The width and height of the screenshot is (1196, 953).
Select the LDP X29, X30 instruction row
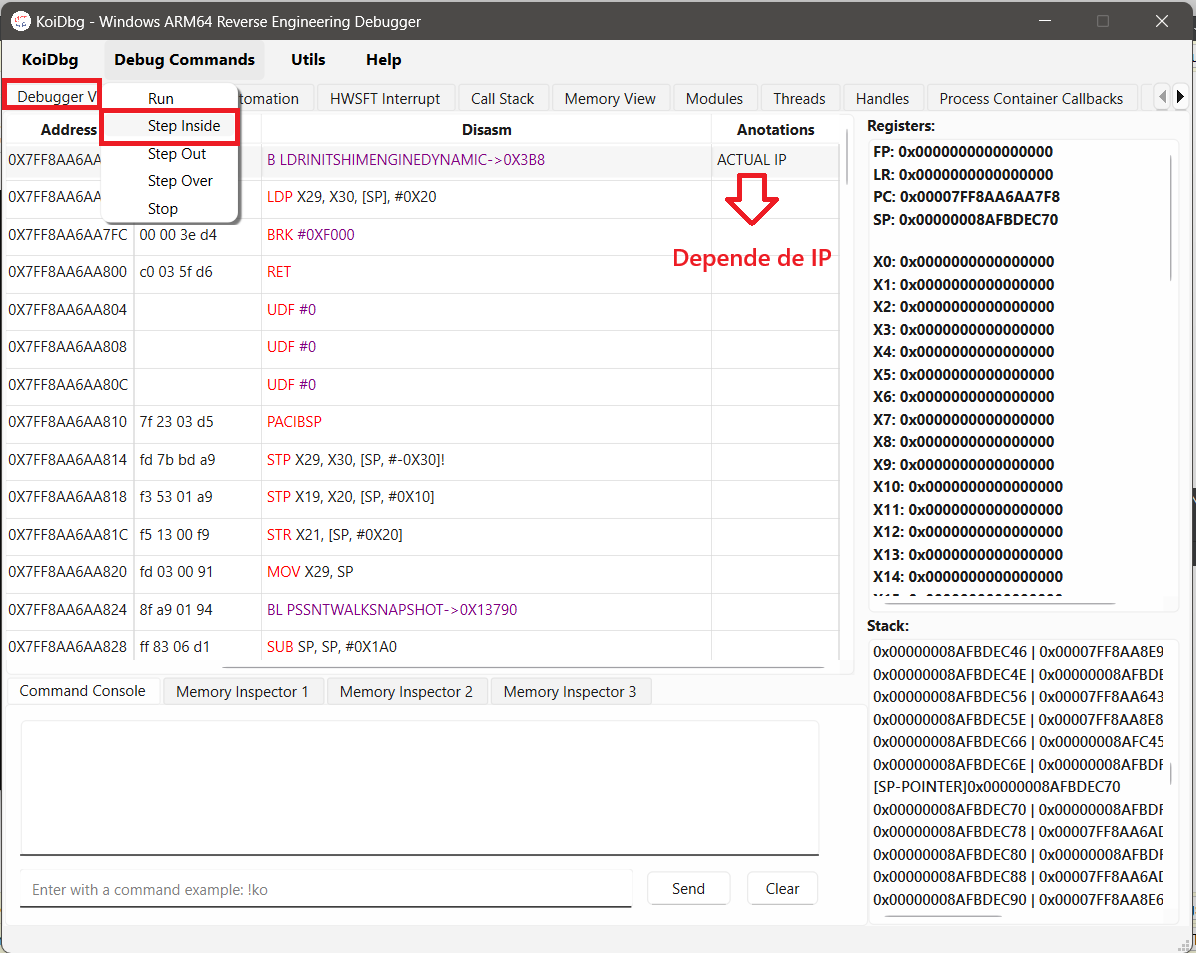tap(422, 197)
